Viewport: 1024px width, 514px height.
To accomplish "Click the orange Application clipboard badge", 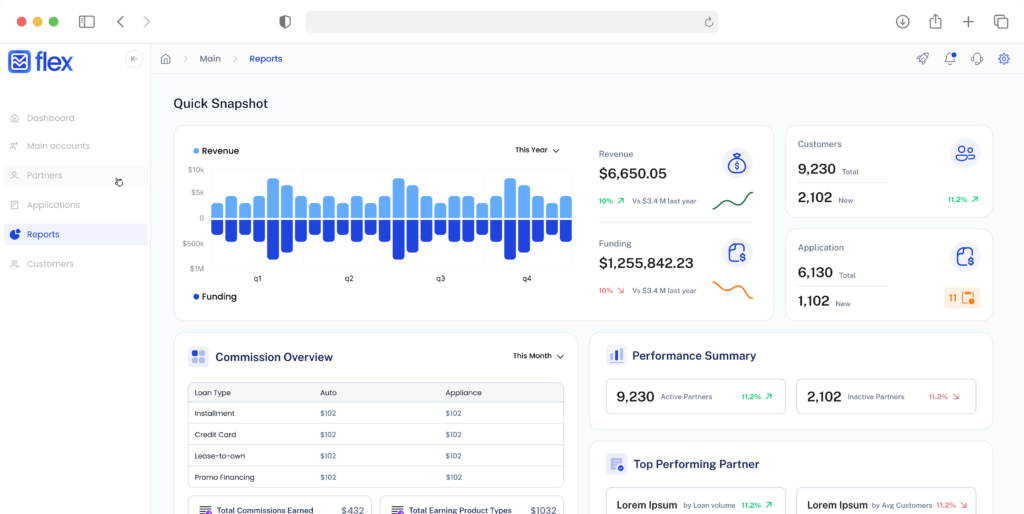I will [962, 298].
